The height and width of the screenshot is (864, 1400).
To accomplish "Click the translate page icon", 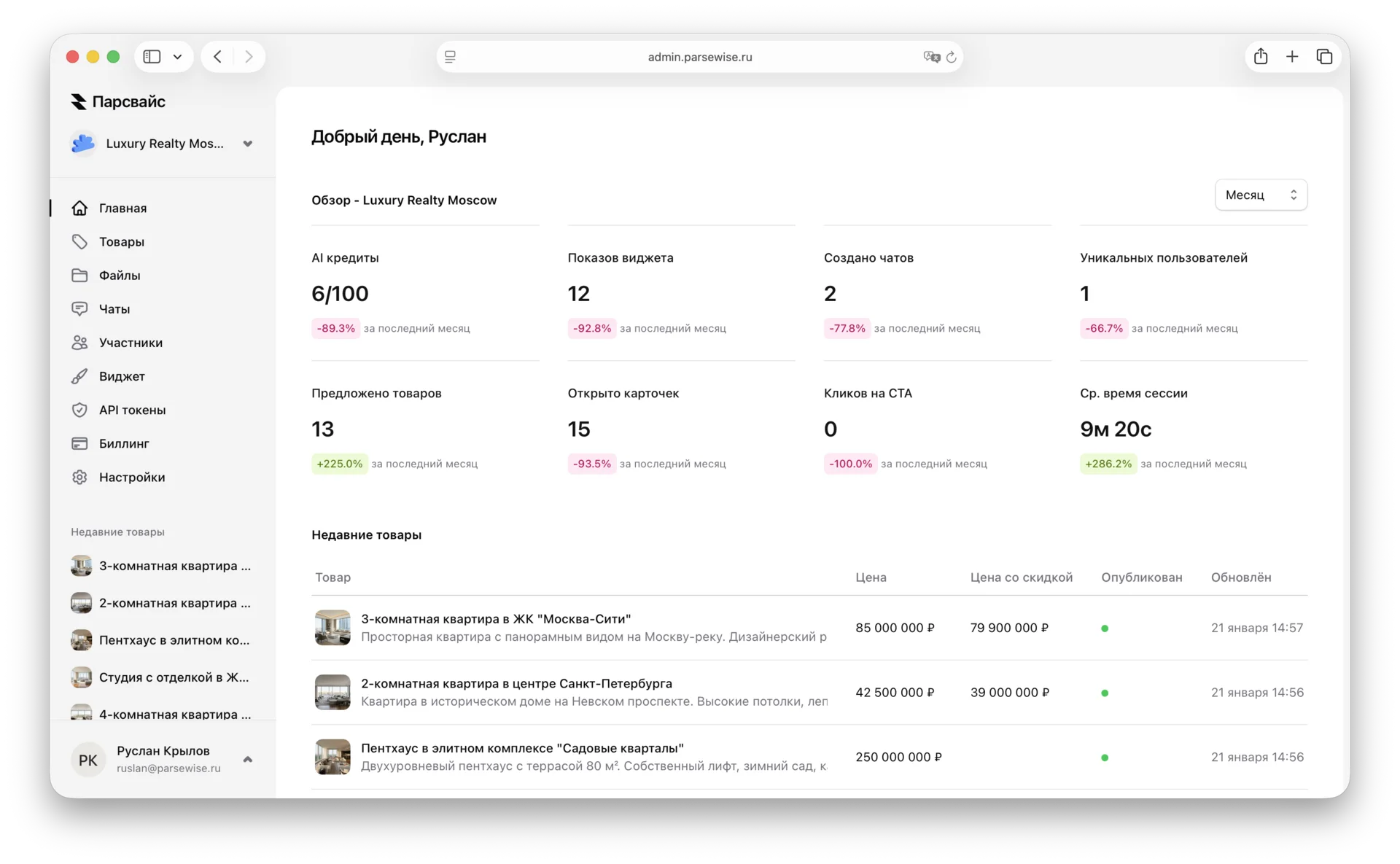I will pos(931,57).
